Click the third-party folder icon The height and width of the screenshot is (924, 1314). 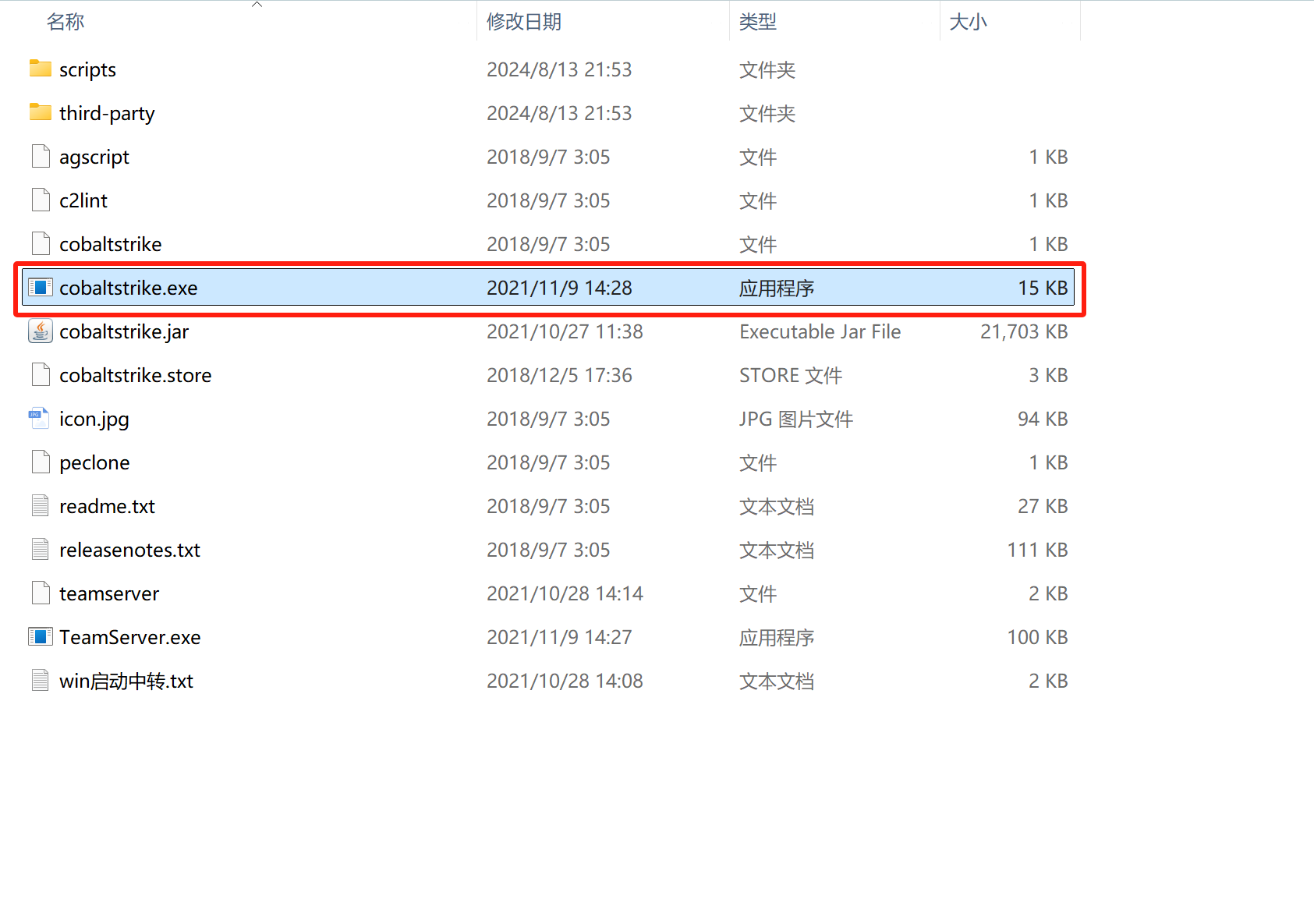click(x=41, y=112)
